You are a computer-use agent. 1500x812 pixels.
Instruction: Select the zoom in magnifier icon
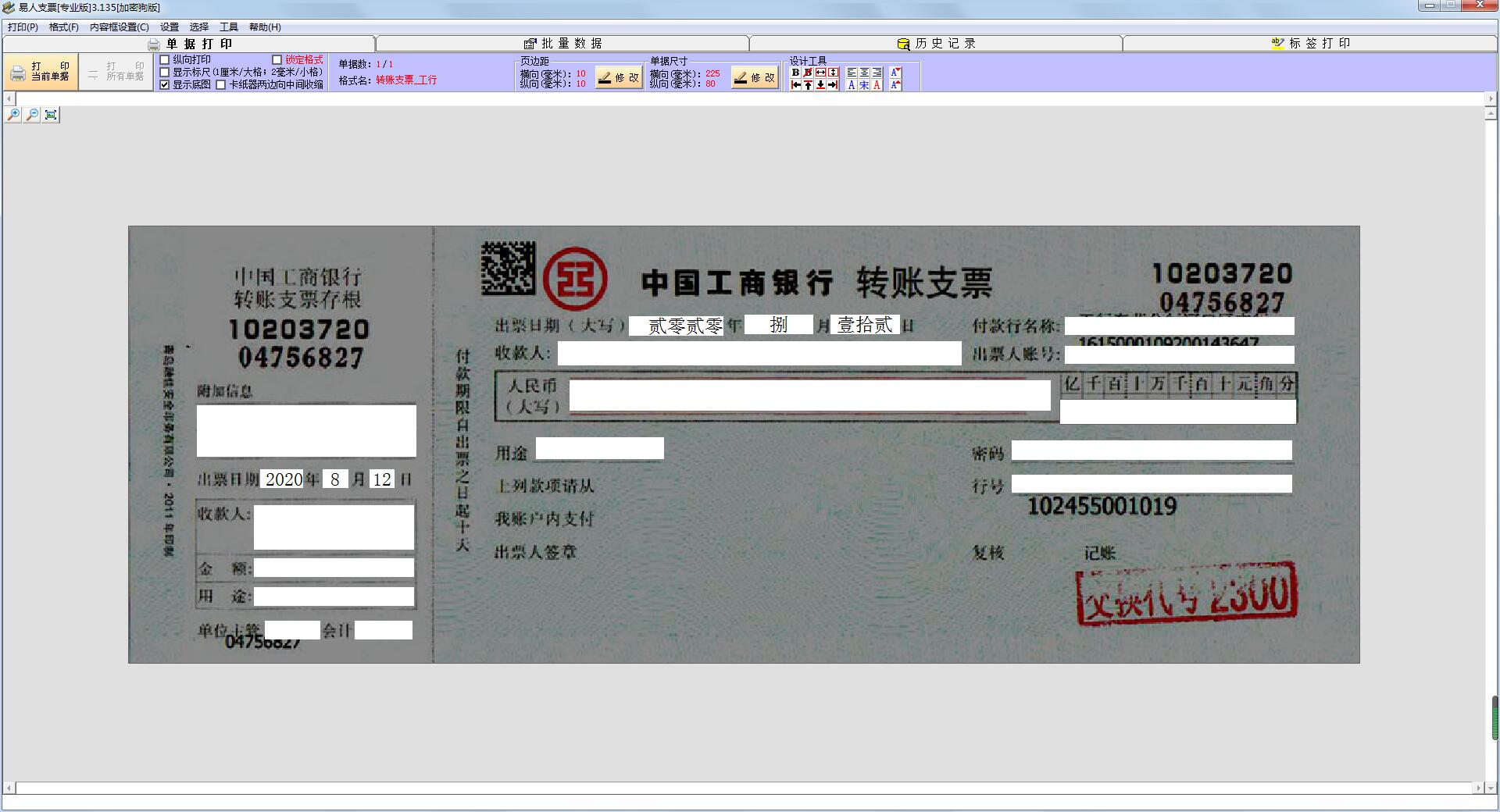pyautogui.click(x=13, y=114)
